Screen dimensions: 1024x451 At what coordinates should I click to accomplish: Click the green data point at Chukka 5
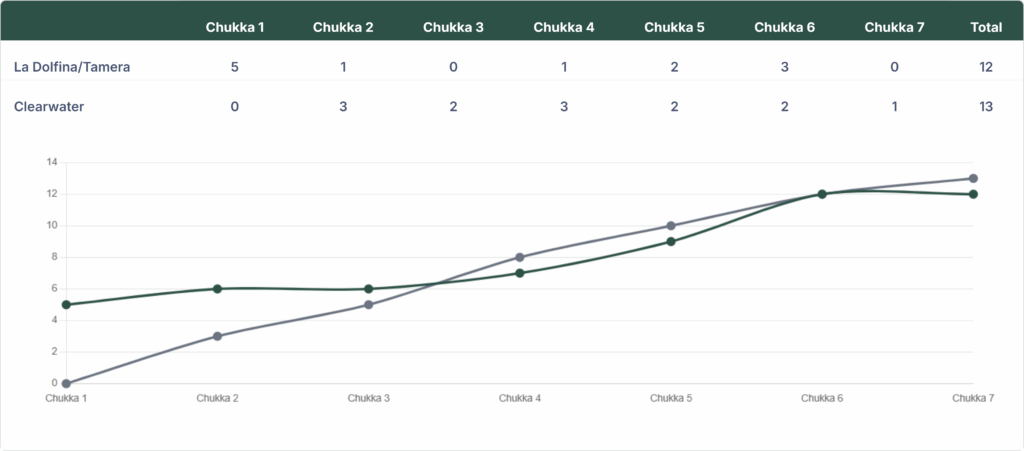coord(671,241)
